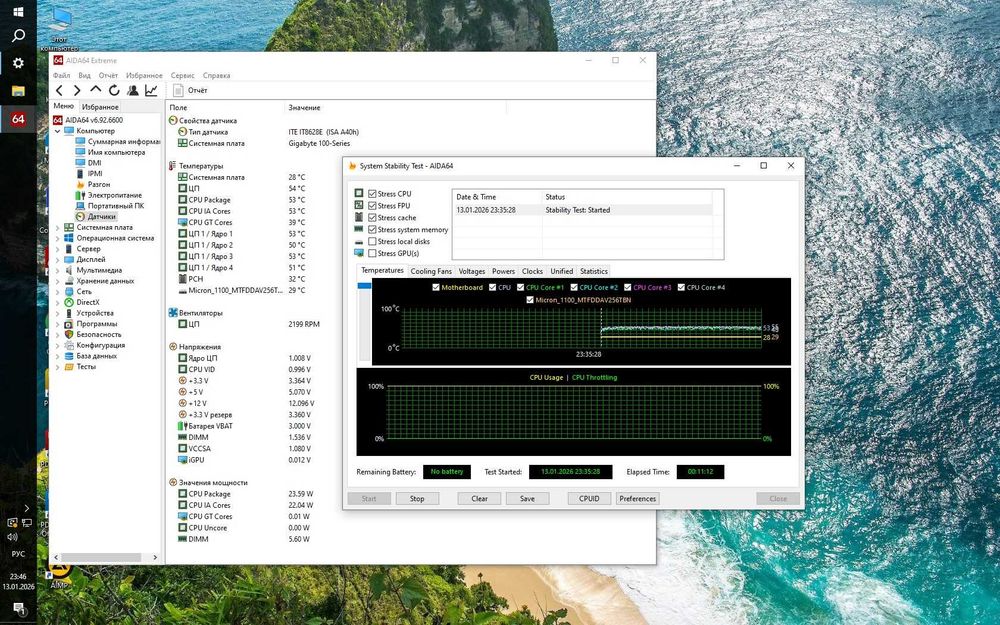Open the CPUID button
This screenshot has height=625, width=1000.
(x=589, y=499)
